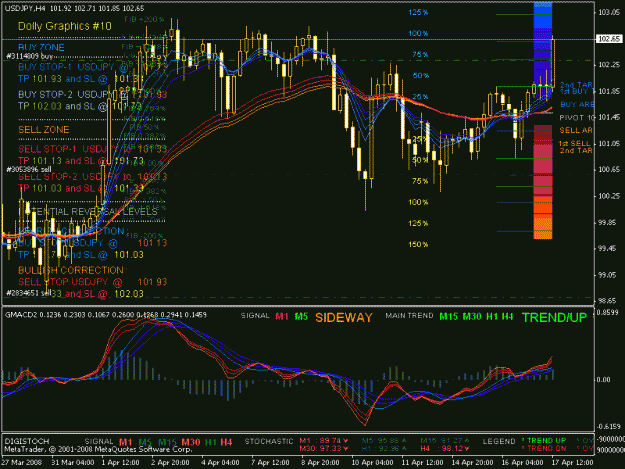Viewport: 625px width, 469px height.
Task: Click the 'BUY ZONE' heading
Action: pyautogui.click(x=41, y=47)
